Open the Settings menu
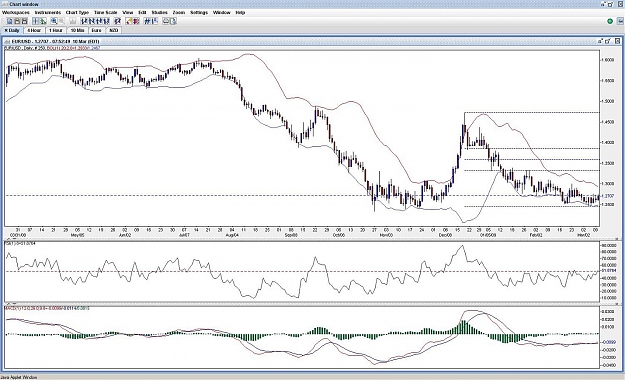The height and width of the screenshot is (380, 625). (199, 13)
